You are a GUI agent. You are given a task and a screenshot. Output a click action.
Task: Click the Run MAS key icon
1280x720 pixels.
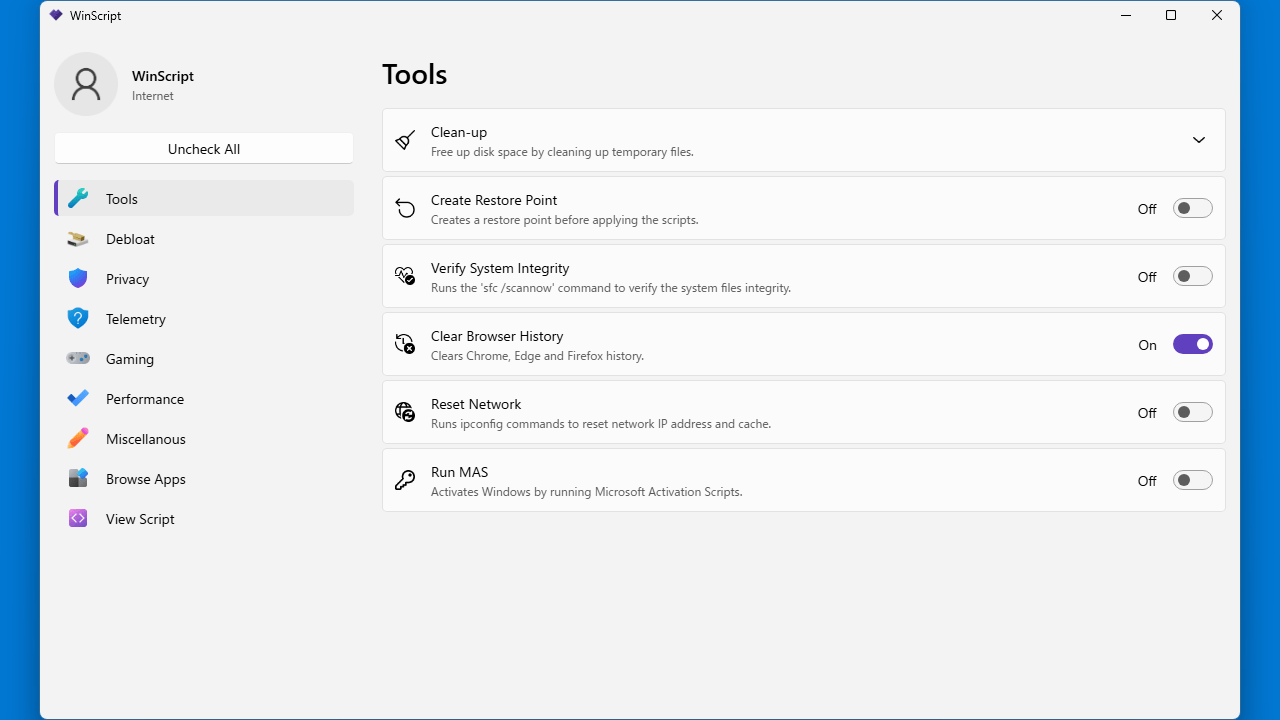click(x=405, y=480)
